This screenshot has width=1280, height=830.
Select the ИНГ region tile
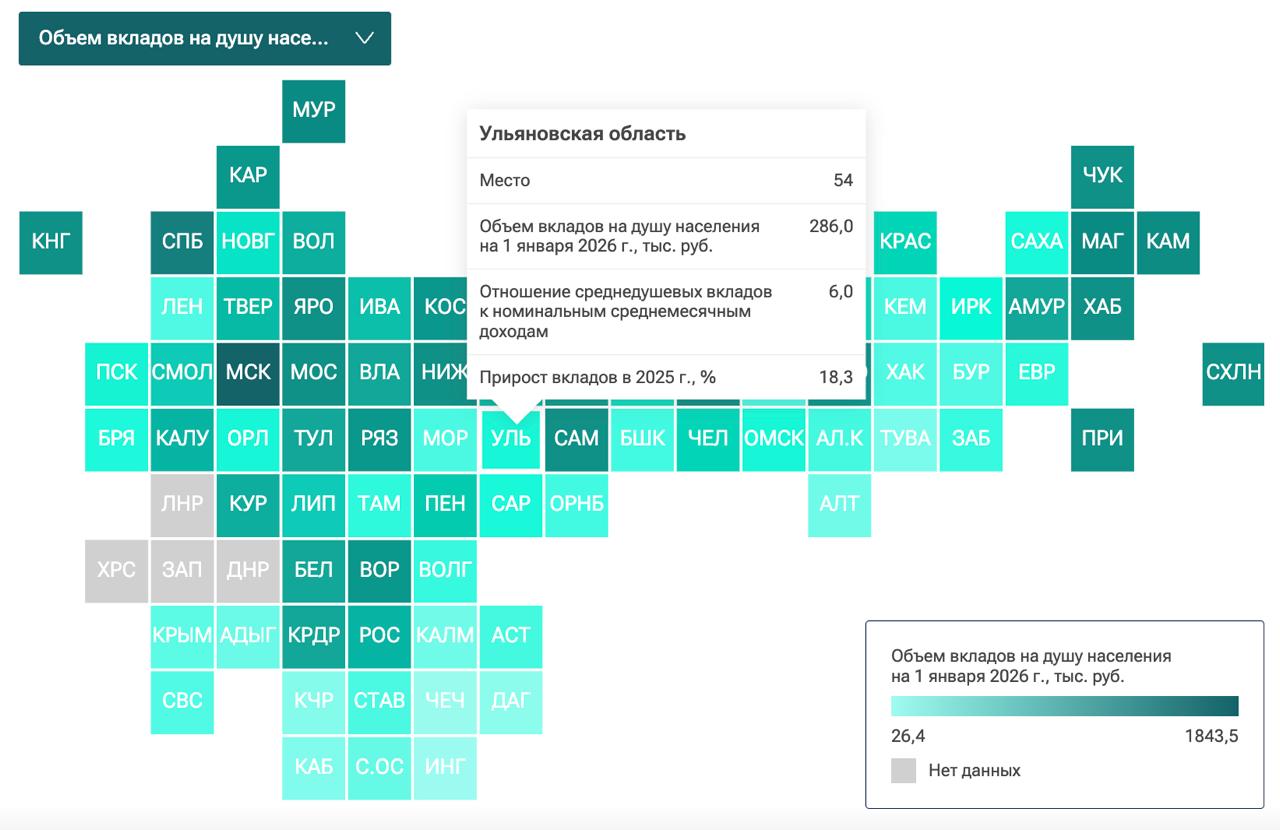click(445, 767)
